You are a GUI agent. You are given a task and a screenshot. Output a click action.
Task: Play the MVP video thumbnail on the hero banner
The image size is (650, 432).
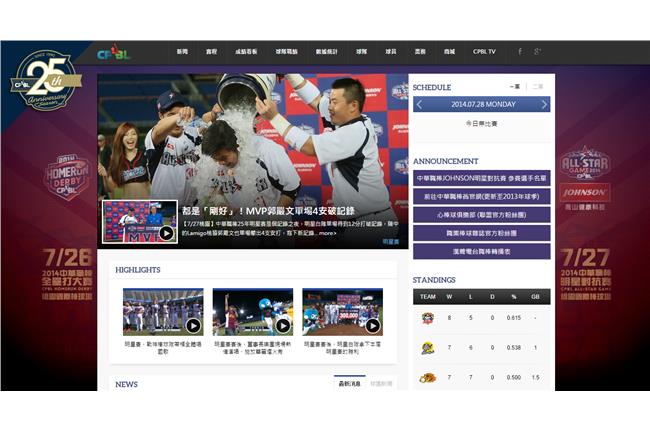[140, 222]
